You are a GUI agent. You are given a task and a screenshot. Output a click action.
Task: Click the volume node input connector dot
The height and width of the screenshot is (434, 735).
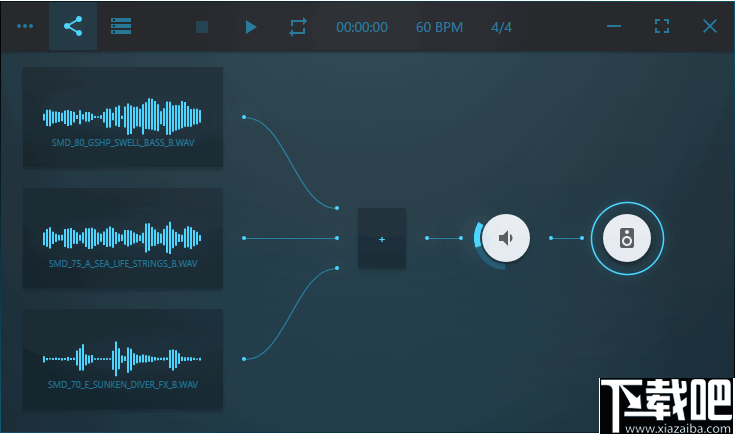461,238
